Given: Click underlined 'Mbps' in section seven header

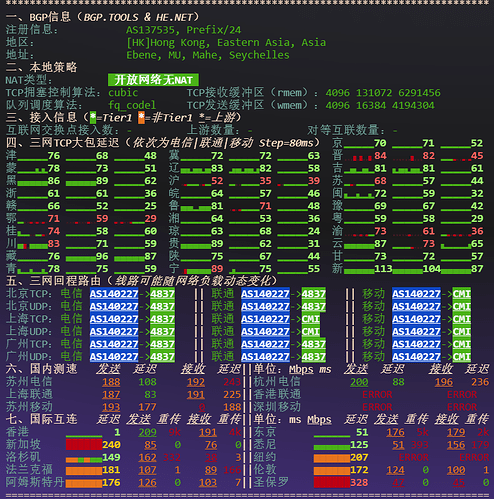Looking at the screenshot, I should click(x=319, y=420).
